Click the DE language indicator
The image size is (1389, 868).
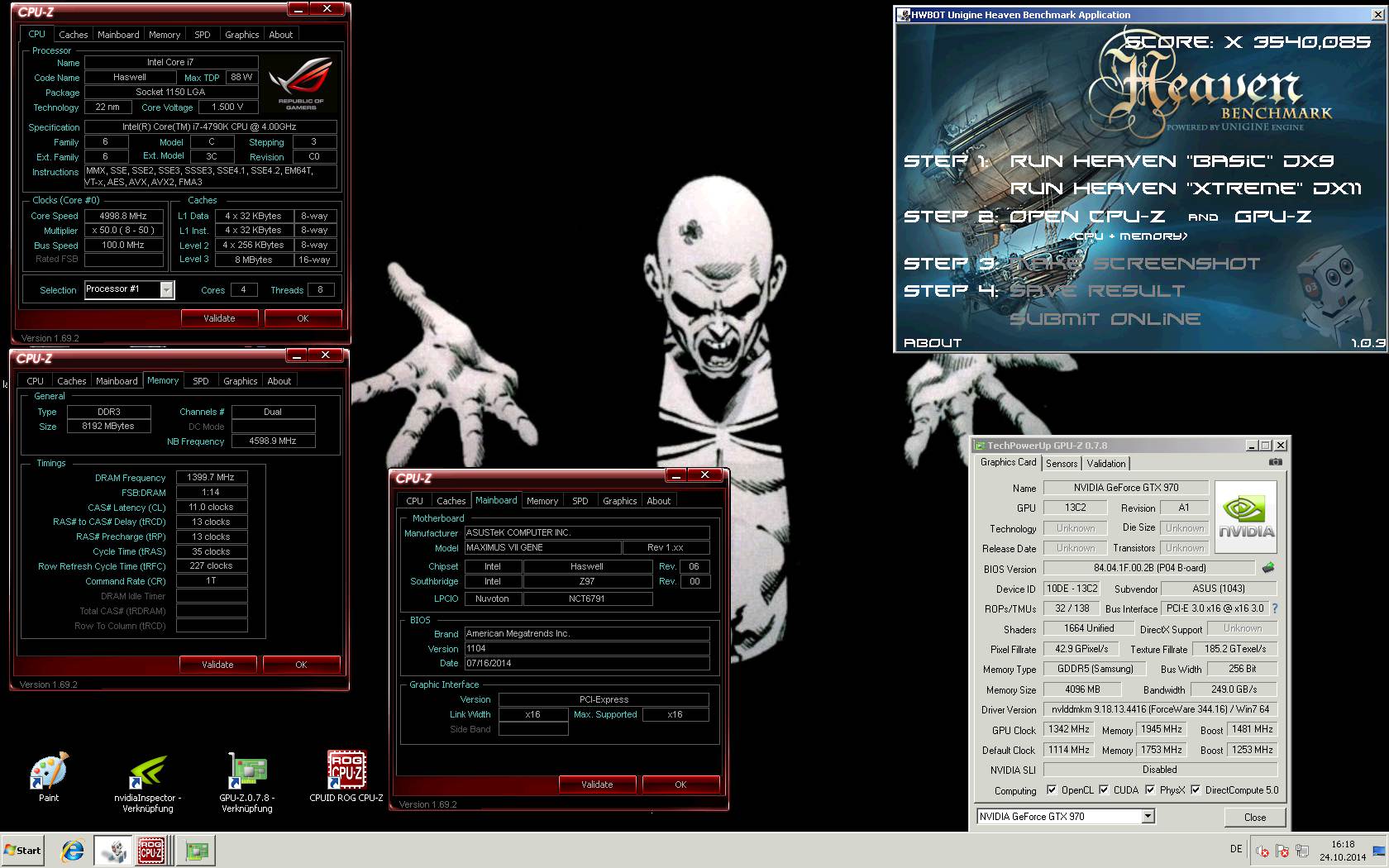(x=1236, y=849)
